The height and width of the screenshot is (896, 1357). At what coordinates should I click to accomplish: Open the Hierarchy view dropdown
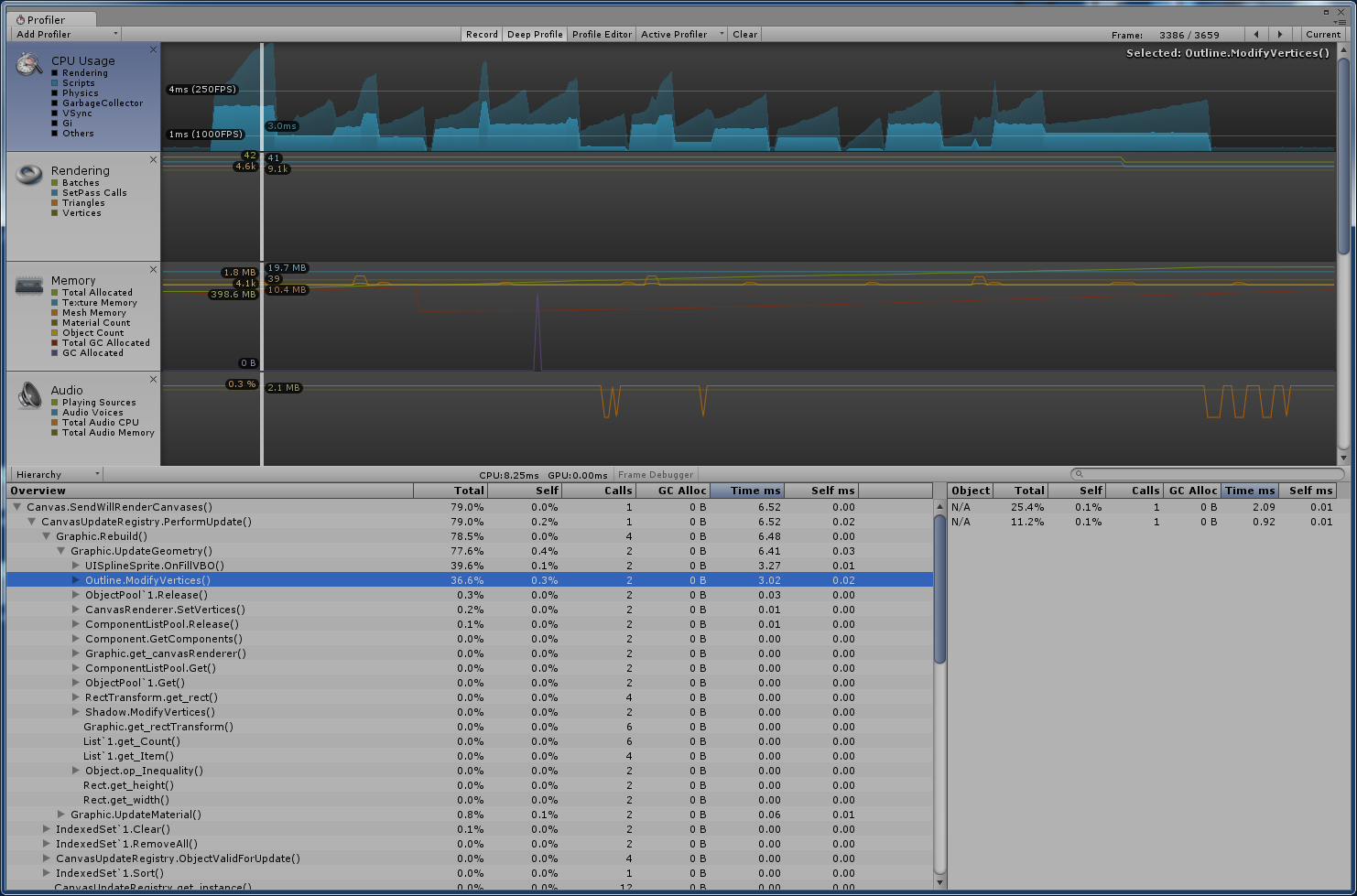click(55, 473)
